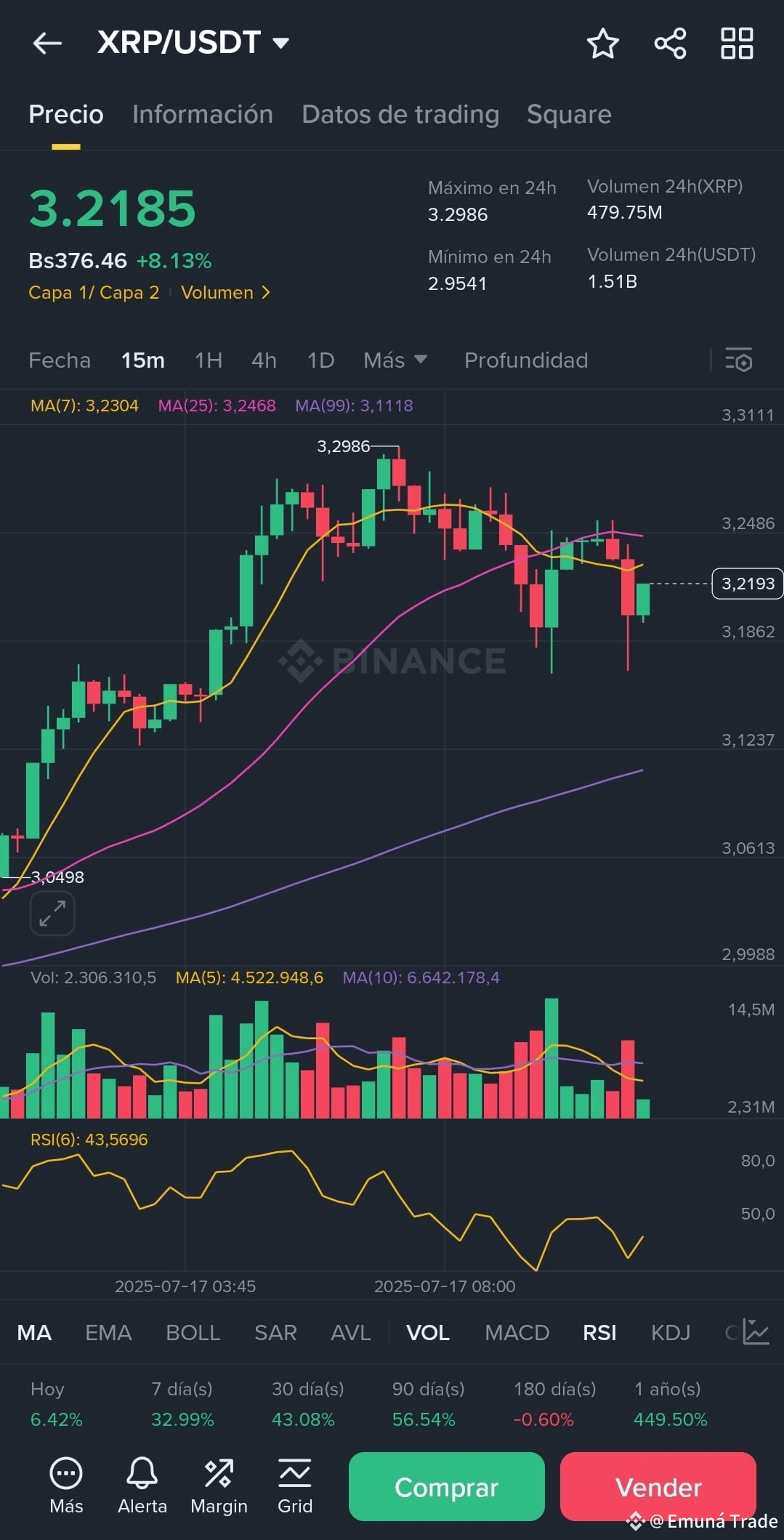Expand the Volumen chevron link

point(225,292)
